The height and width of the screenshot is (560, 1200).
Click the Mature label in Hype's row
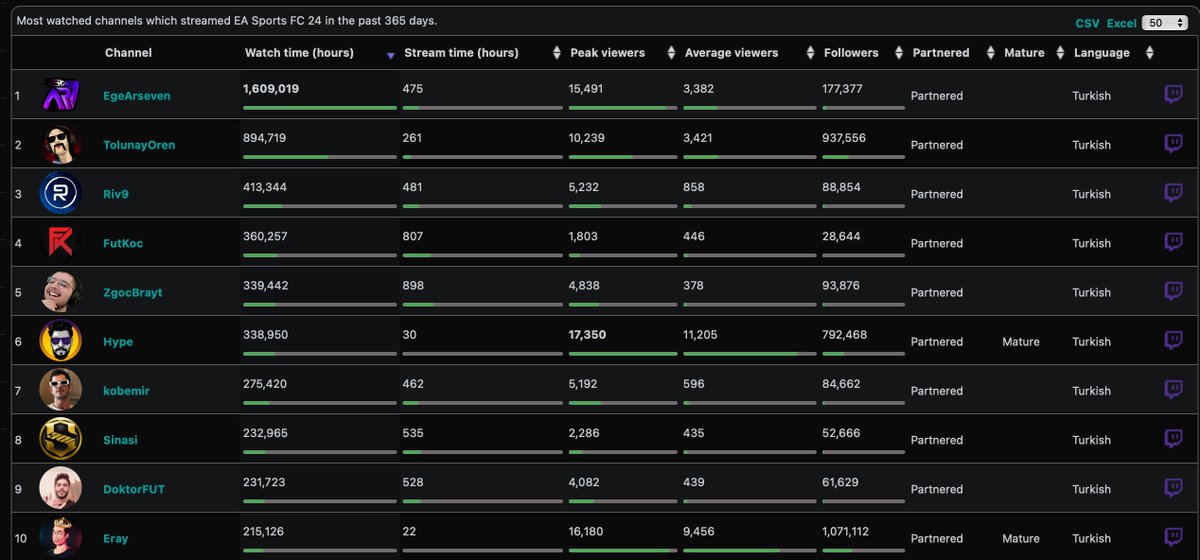[1021, 342]
